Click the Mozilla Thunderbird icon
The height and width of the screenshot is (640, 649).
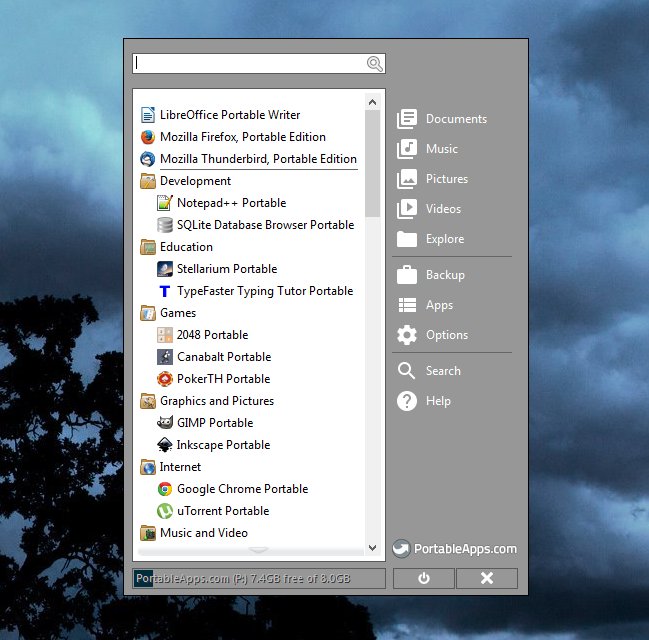(x=148, y=159)
